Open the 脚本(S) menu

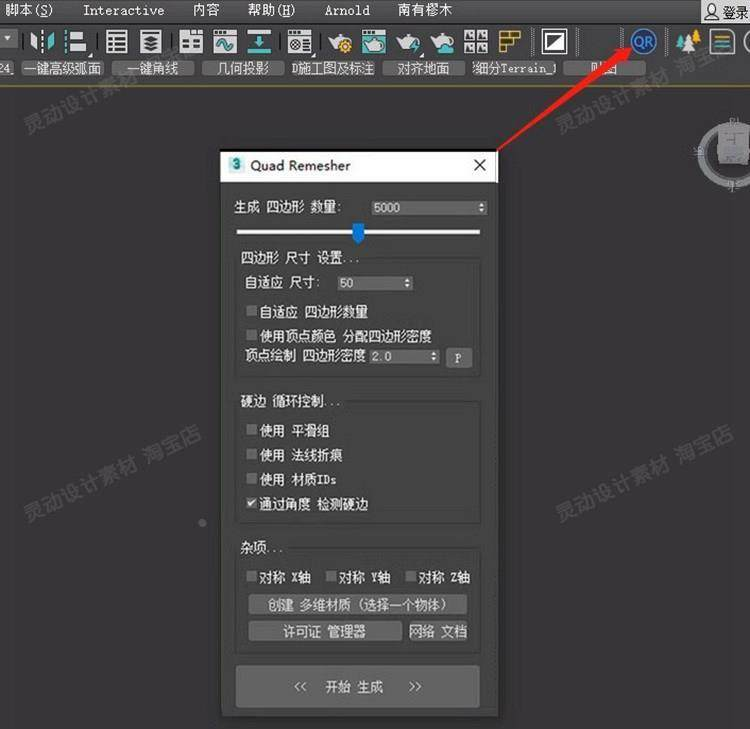coord(29,10)
